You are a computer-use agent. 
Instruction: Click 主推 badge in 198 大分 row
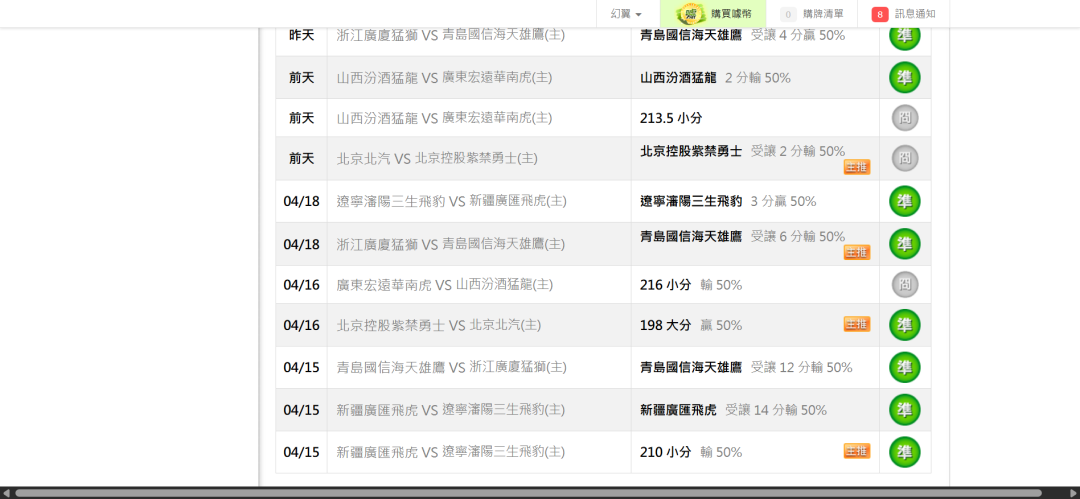(857, 324)
